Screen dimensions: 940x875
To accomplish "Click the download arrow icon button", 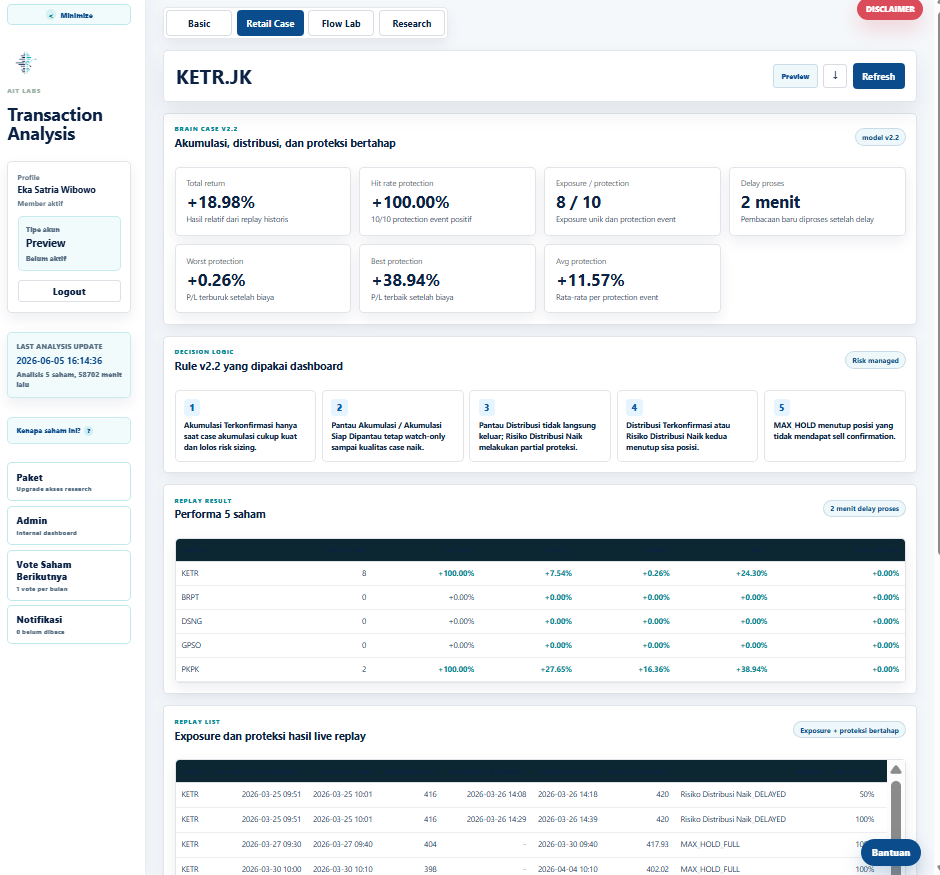I will [x=834, y=76].
